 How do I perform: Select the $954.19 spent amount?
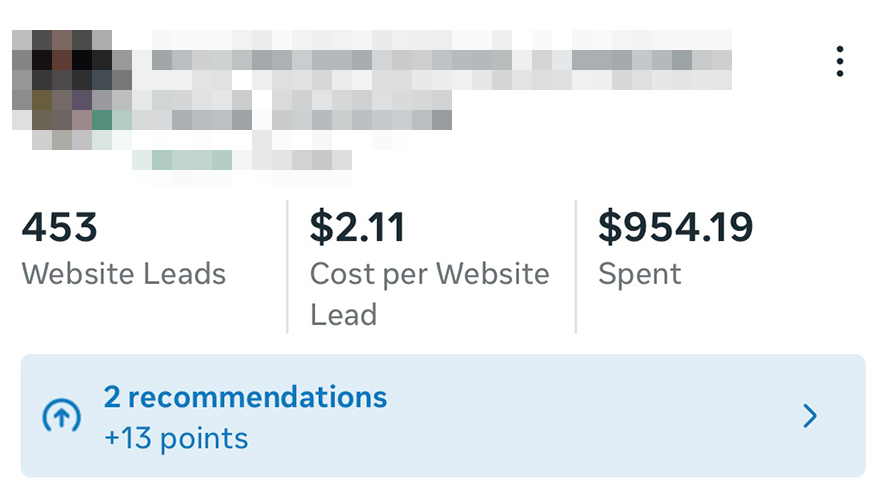[675, 228]
